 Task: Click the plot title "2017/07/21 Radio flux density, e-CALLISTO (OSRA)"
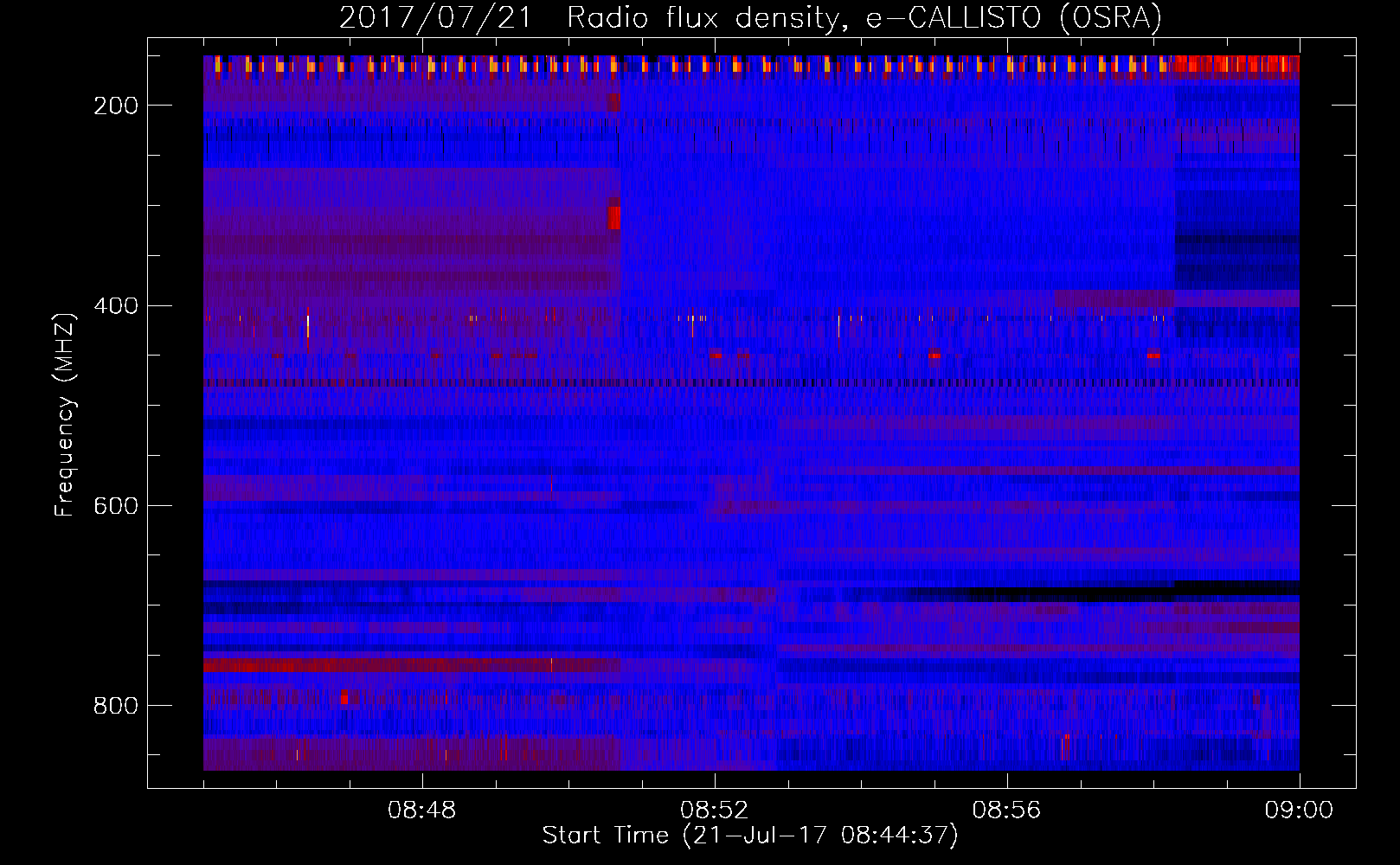(x=750, y=17)
